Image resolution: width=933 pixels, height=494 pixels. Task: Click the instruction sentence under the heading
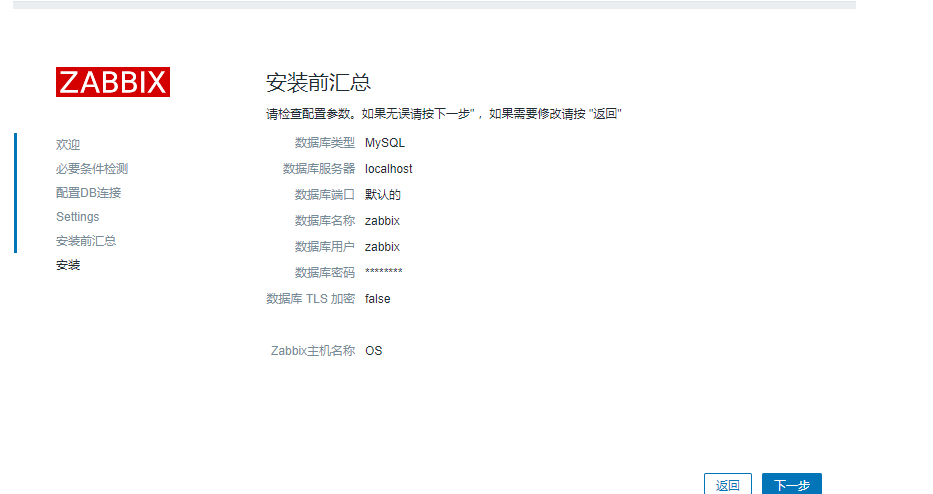443,114
